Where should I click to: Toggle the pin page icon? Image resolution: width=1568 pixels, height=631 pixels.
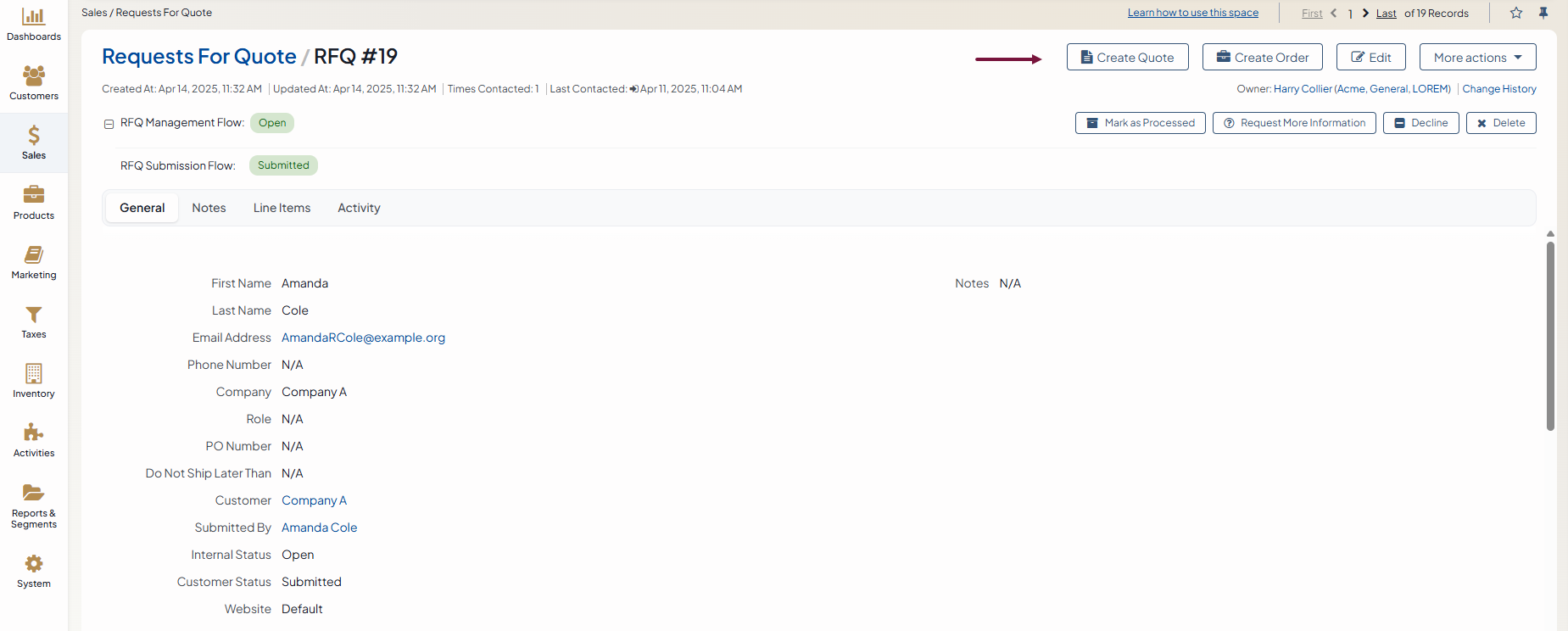pyautogui.click(x=1543, y=13)
